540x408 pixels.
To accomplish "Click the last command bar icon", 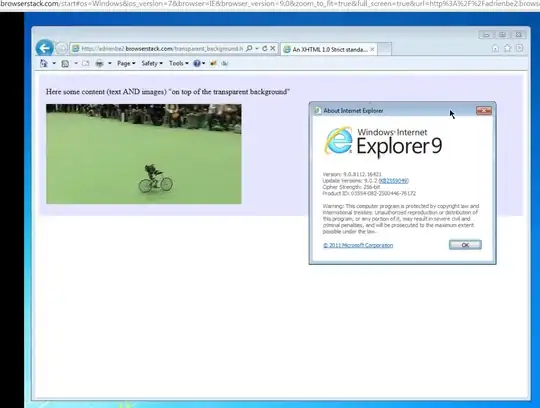I will pyautogui.click(x=225, y=63).
